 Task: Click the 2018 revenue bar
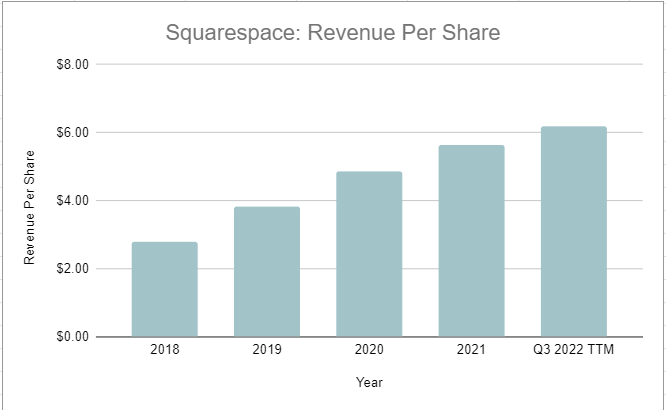click(165, 289)
